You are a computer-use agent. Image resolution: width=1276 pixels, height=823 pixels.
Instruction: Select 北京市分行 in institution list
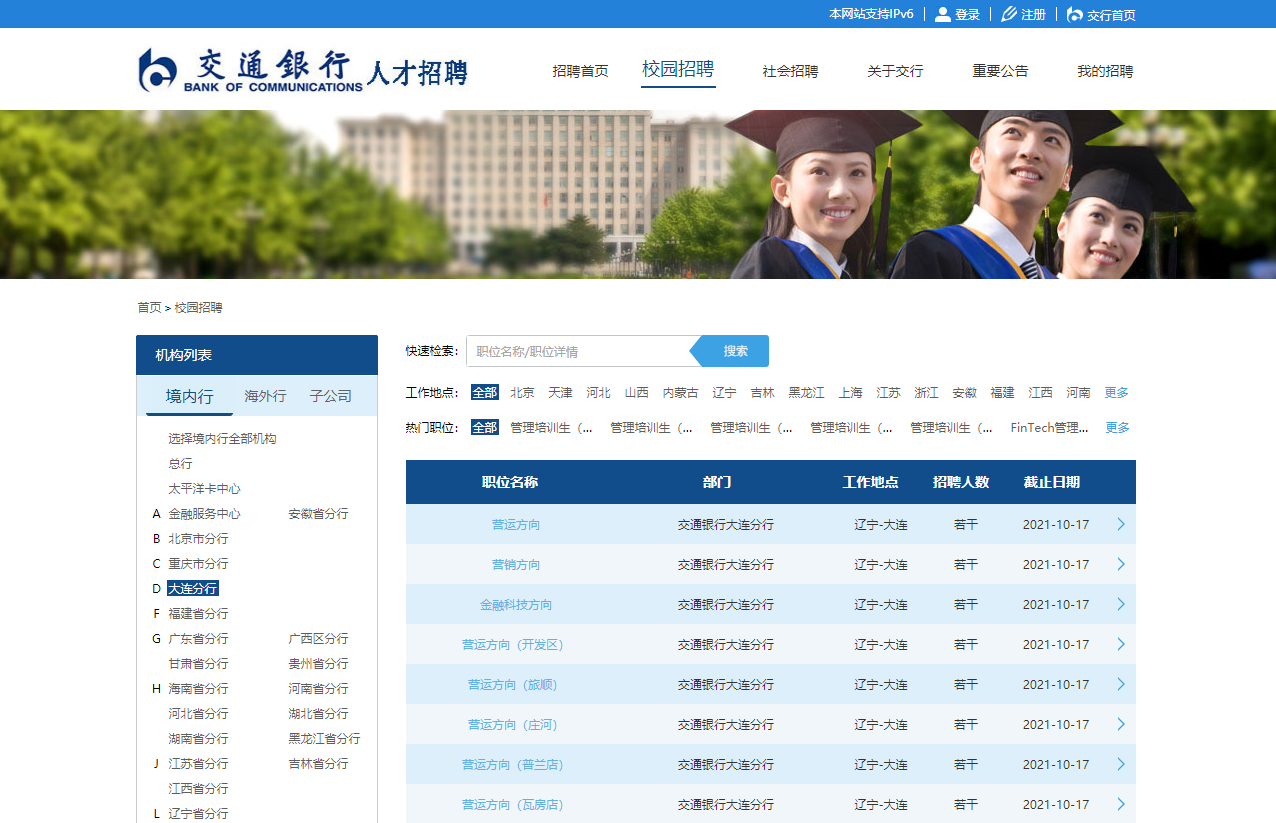(198, 539)
